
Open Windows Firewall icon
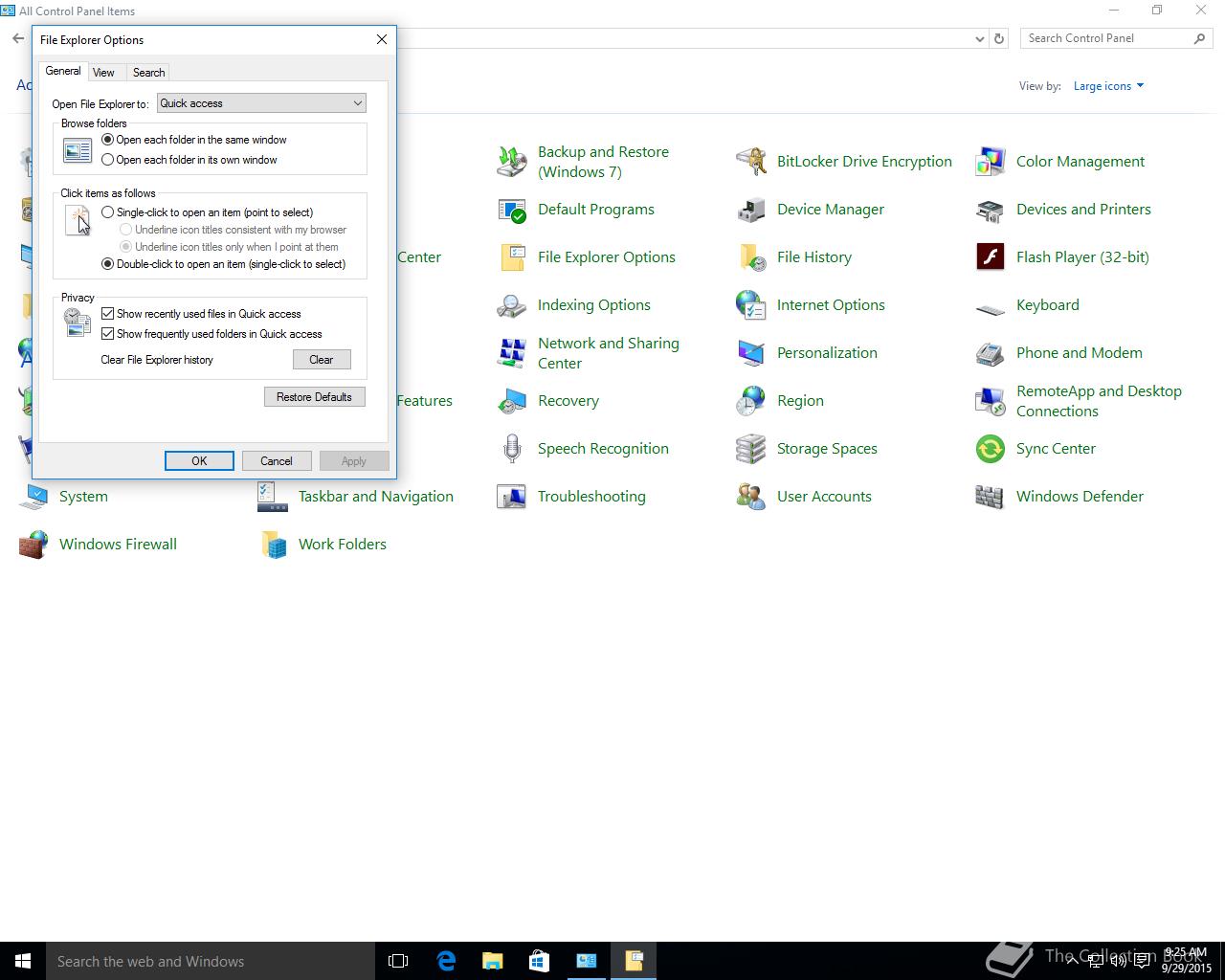coord(33,545)
